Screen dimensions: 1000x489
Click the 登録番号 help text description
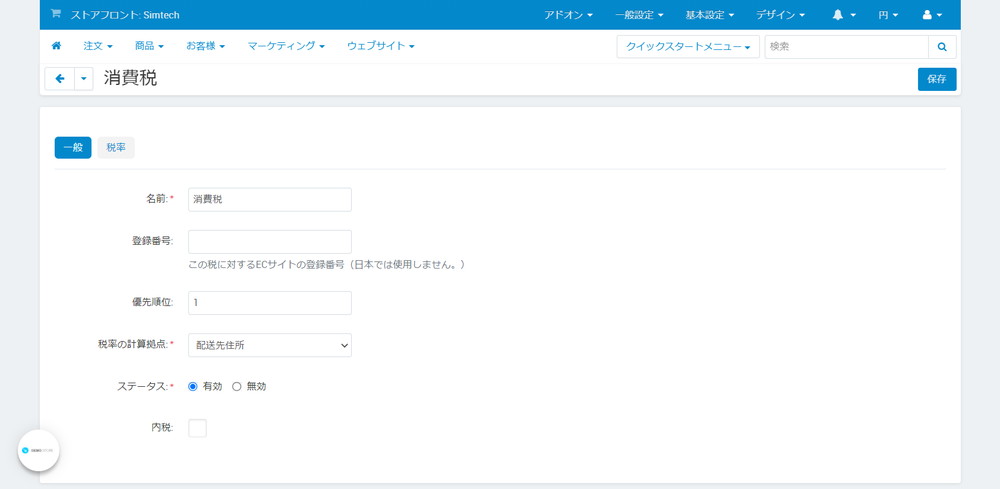[x=327, y=264]
